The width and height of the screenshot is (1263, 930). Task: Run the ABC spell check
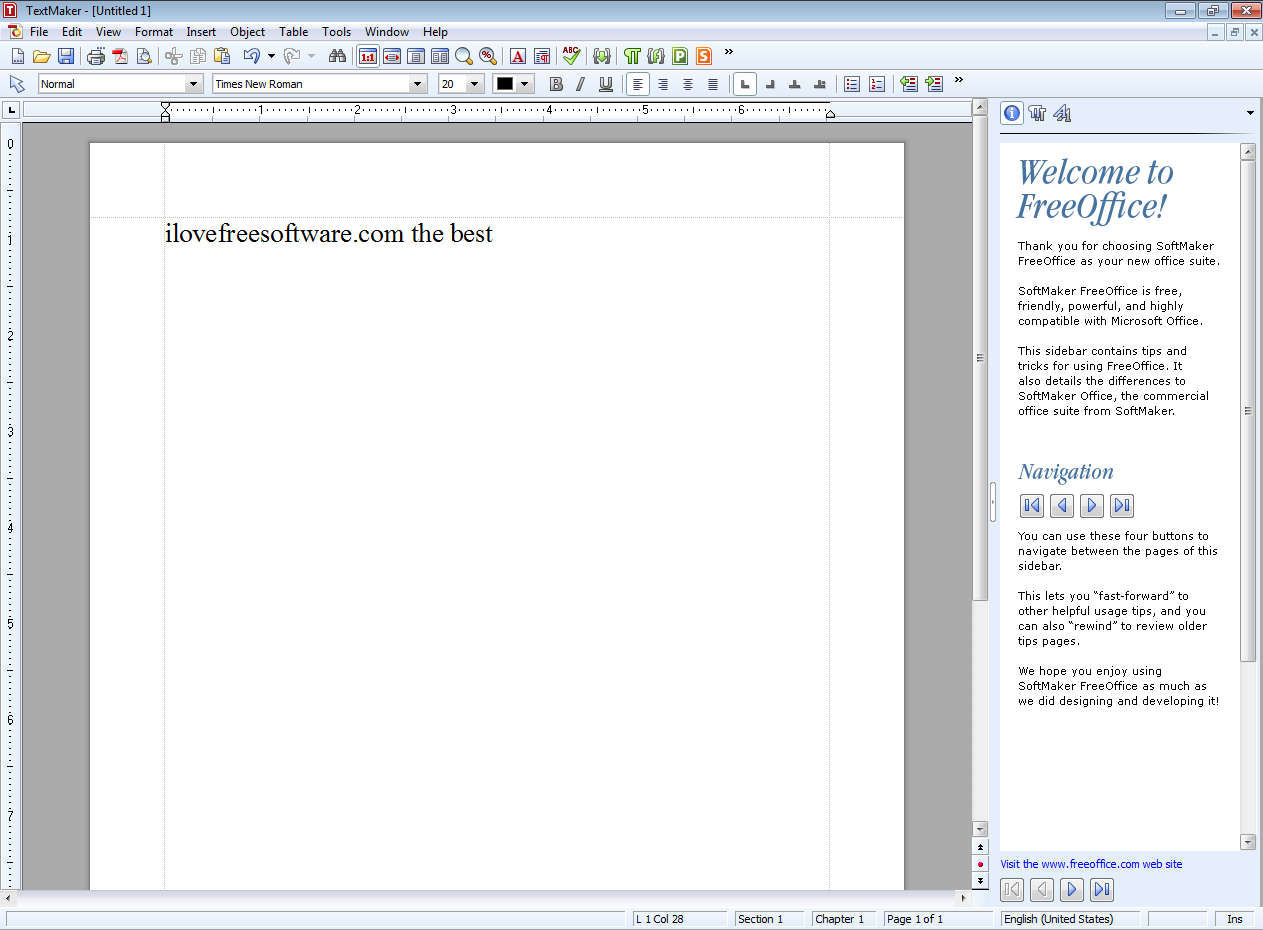pos(571,56)
